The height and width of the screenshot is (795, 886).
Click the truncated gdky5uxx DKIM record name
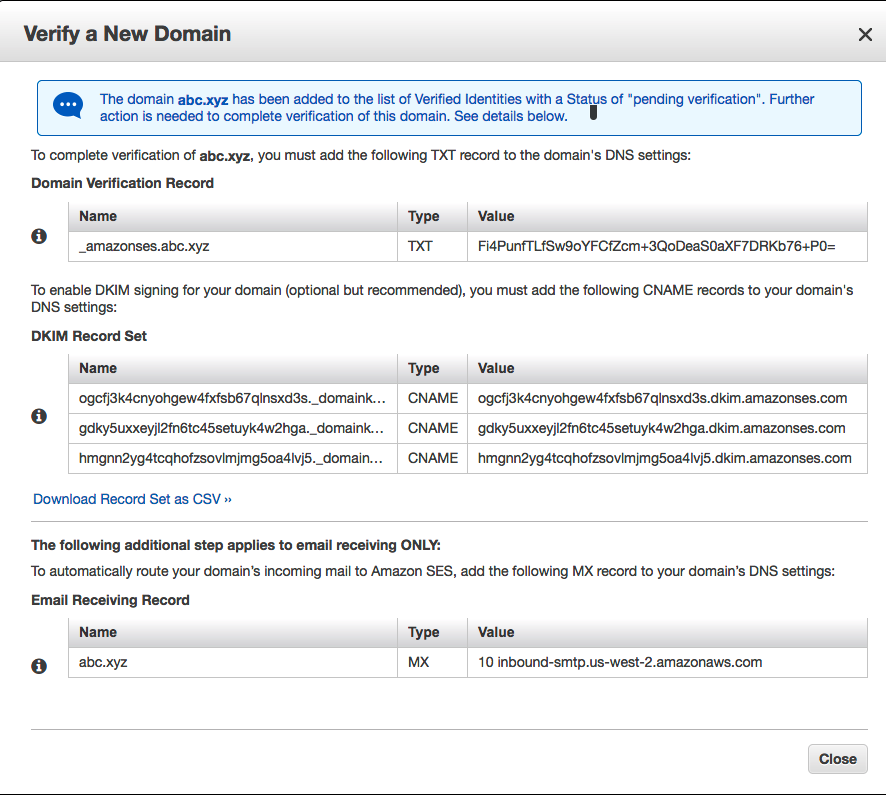tap(232, 428)
